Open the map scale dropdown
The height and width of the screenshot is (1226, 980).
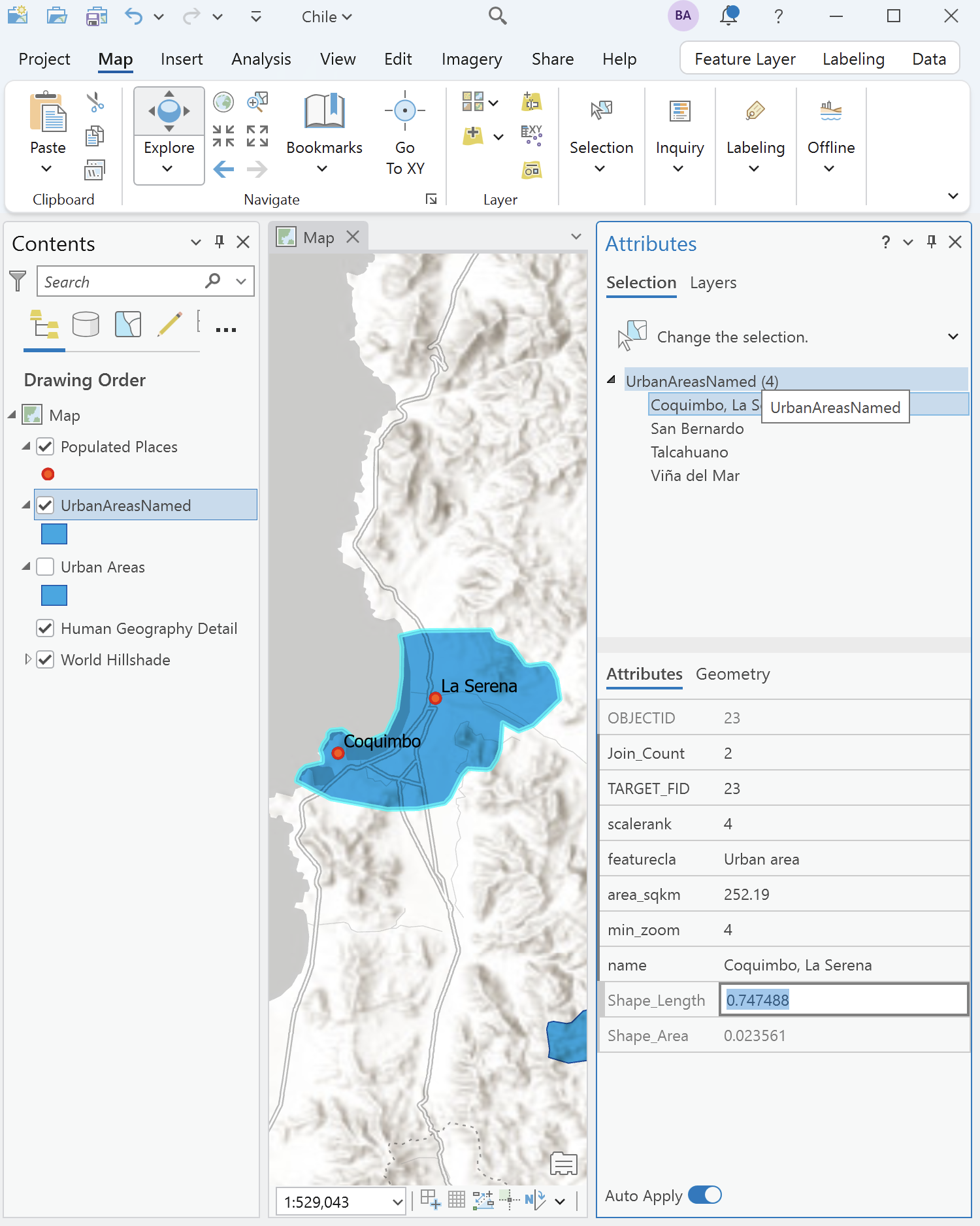coord(397,1202)
